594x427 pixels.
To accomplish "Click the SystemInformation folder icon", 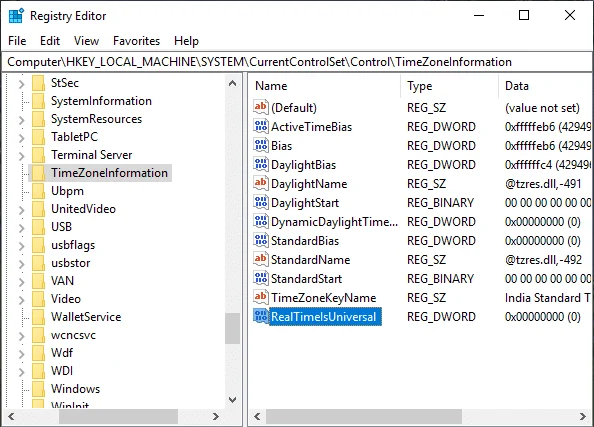I will pos(38,101).
